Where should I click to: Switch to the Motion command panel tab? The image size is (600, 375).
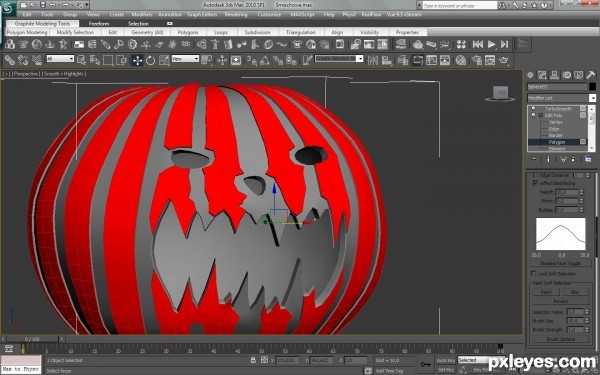[566, 75]
